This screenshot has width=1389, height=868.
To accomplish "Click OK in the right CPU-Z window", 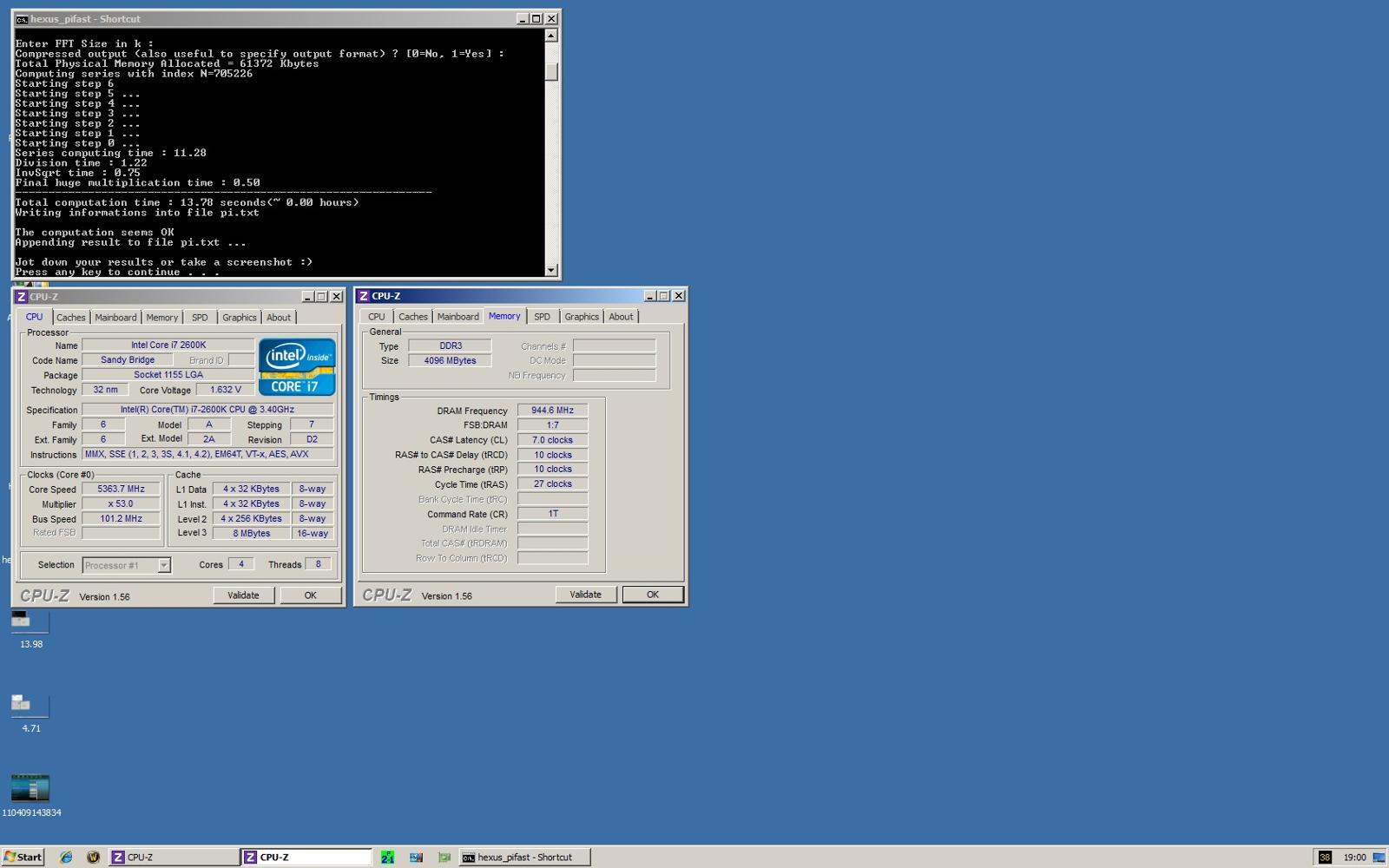I will 653,595.
